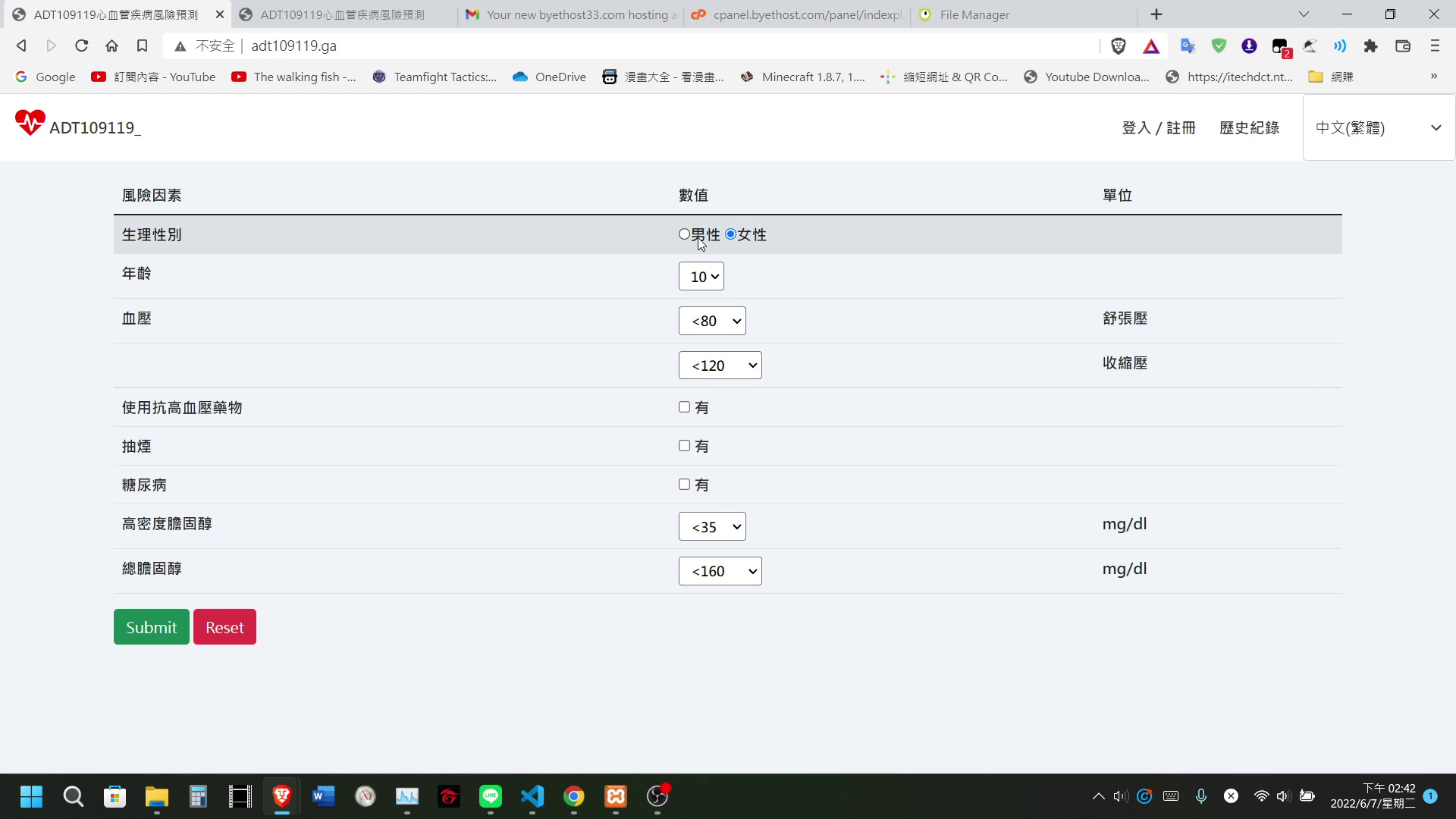Check the 抽煙 有 checkbox
This screenshot has width=1456, height=819.
point(685,446)
